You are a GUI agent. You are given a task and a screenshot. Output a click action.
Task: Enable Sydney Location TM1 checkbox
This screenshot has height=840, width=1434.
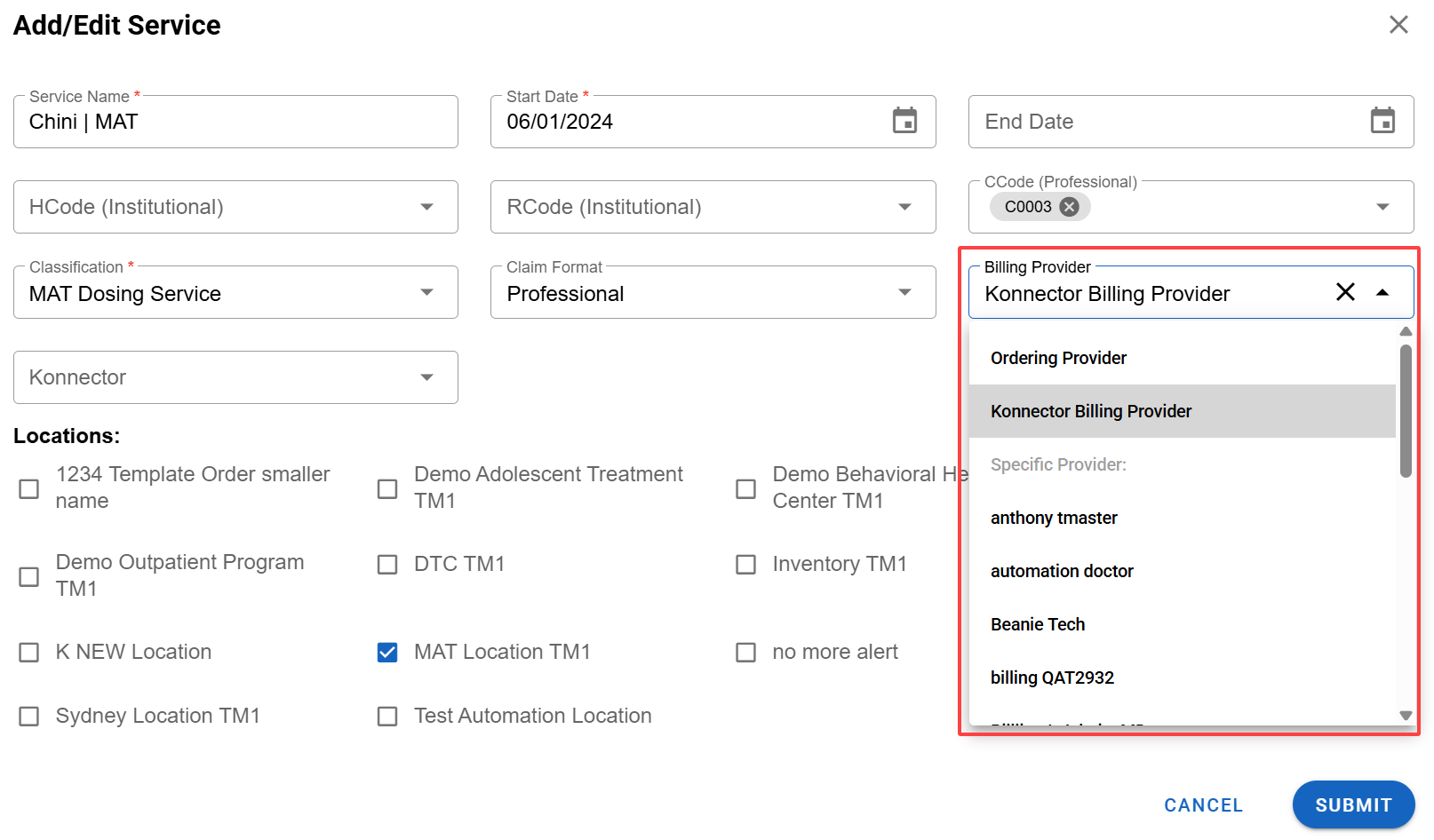tap(29, 717)
